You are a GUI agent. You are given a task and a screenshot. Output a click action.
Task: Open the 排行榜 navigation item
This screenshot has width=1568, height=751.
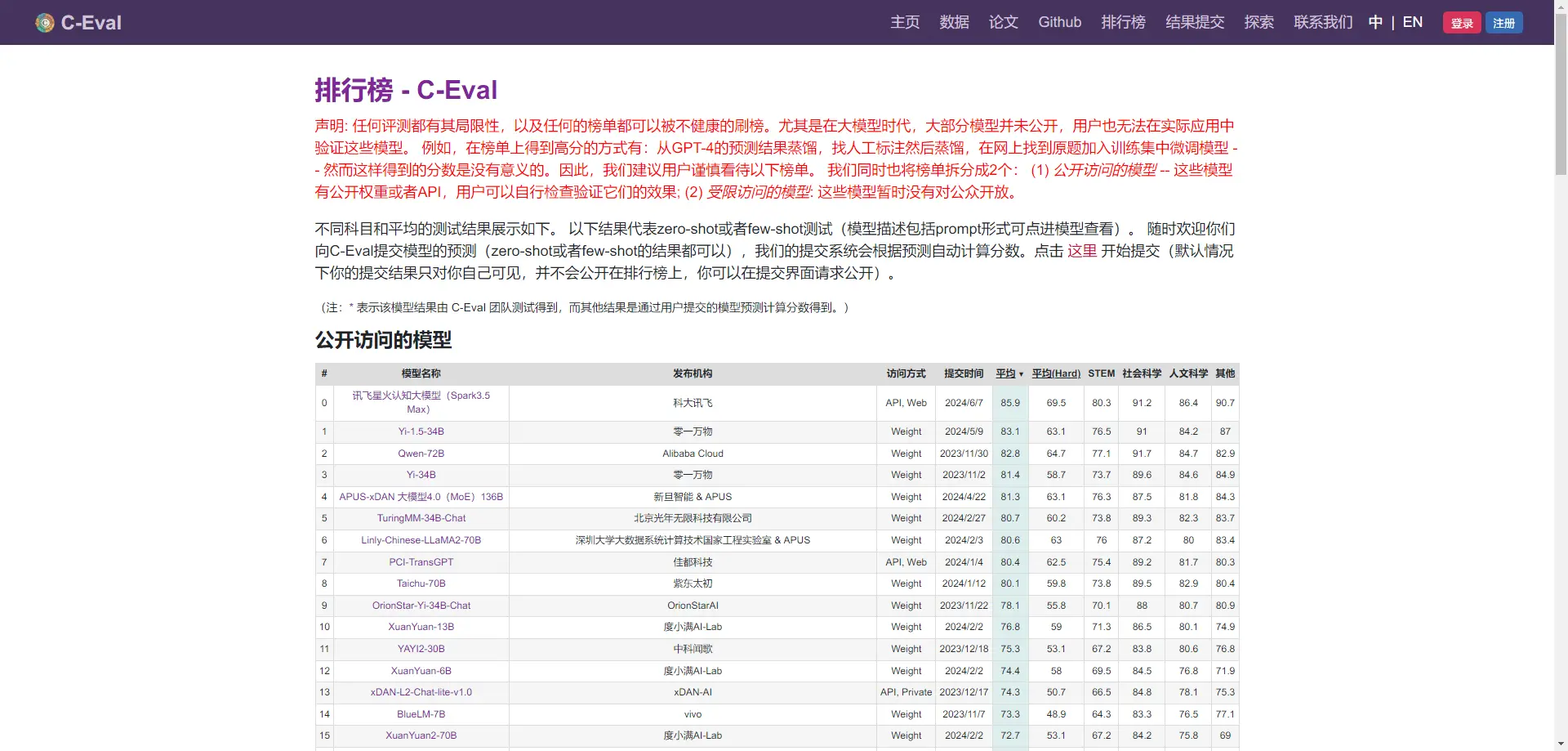1124,22
